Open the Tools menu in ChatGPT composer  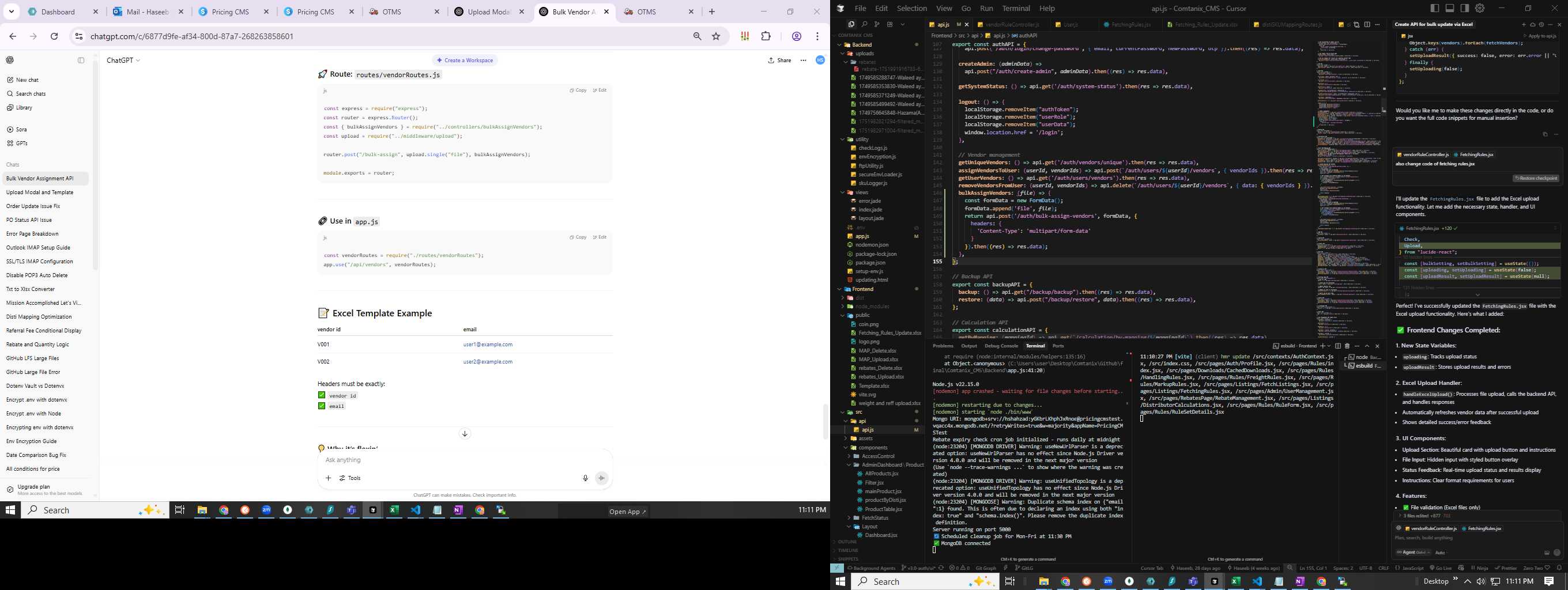pos(350,478)
